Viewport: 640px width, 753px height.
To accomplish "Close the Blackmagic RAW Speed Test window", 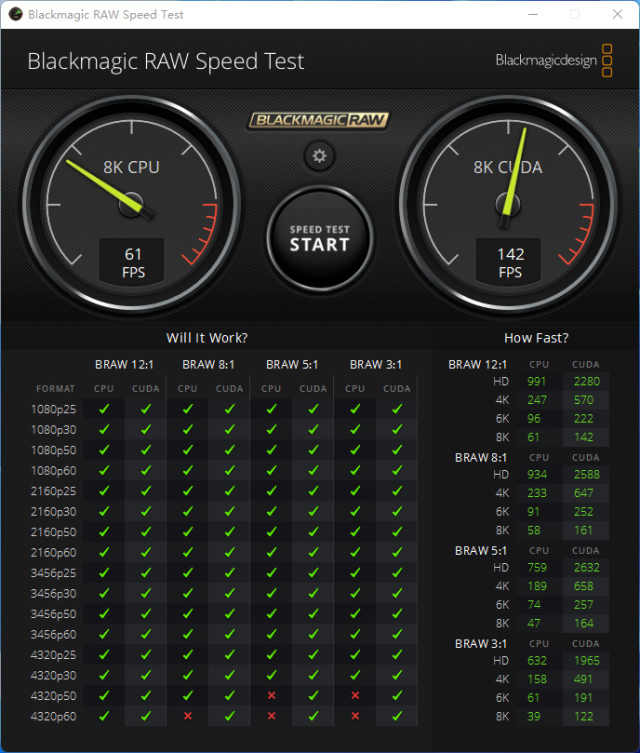I will [617, 14].
